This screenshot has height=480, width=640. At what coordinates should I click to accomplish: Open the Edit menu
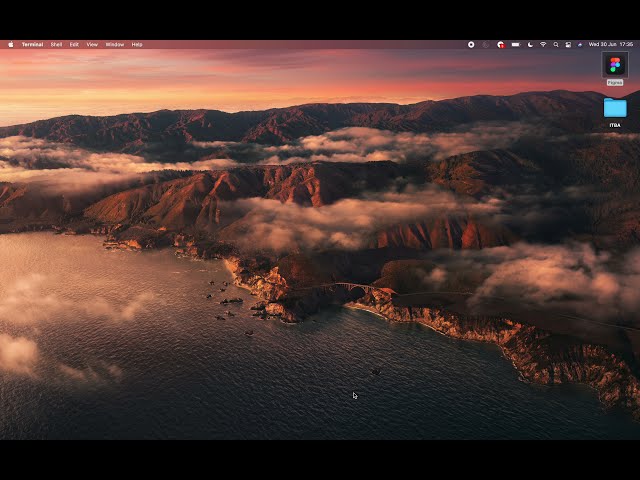click(74, 44)
